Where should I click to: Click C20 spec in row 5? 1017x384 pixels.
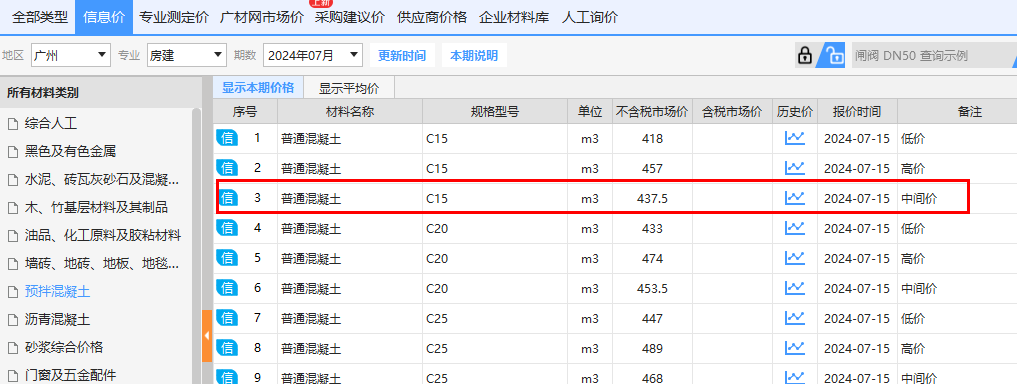pos(437,259)
